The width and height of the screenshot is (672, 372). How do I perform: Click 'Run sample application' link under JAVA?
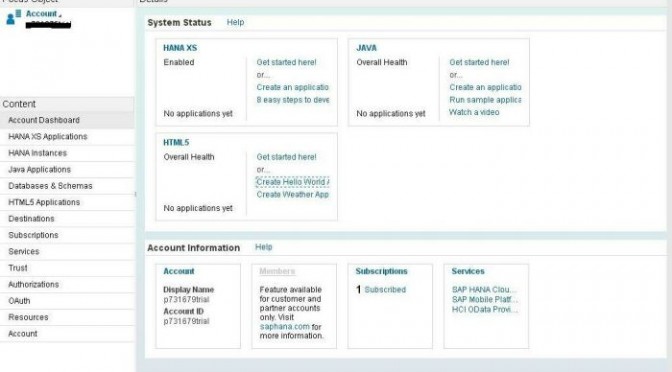485,100
